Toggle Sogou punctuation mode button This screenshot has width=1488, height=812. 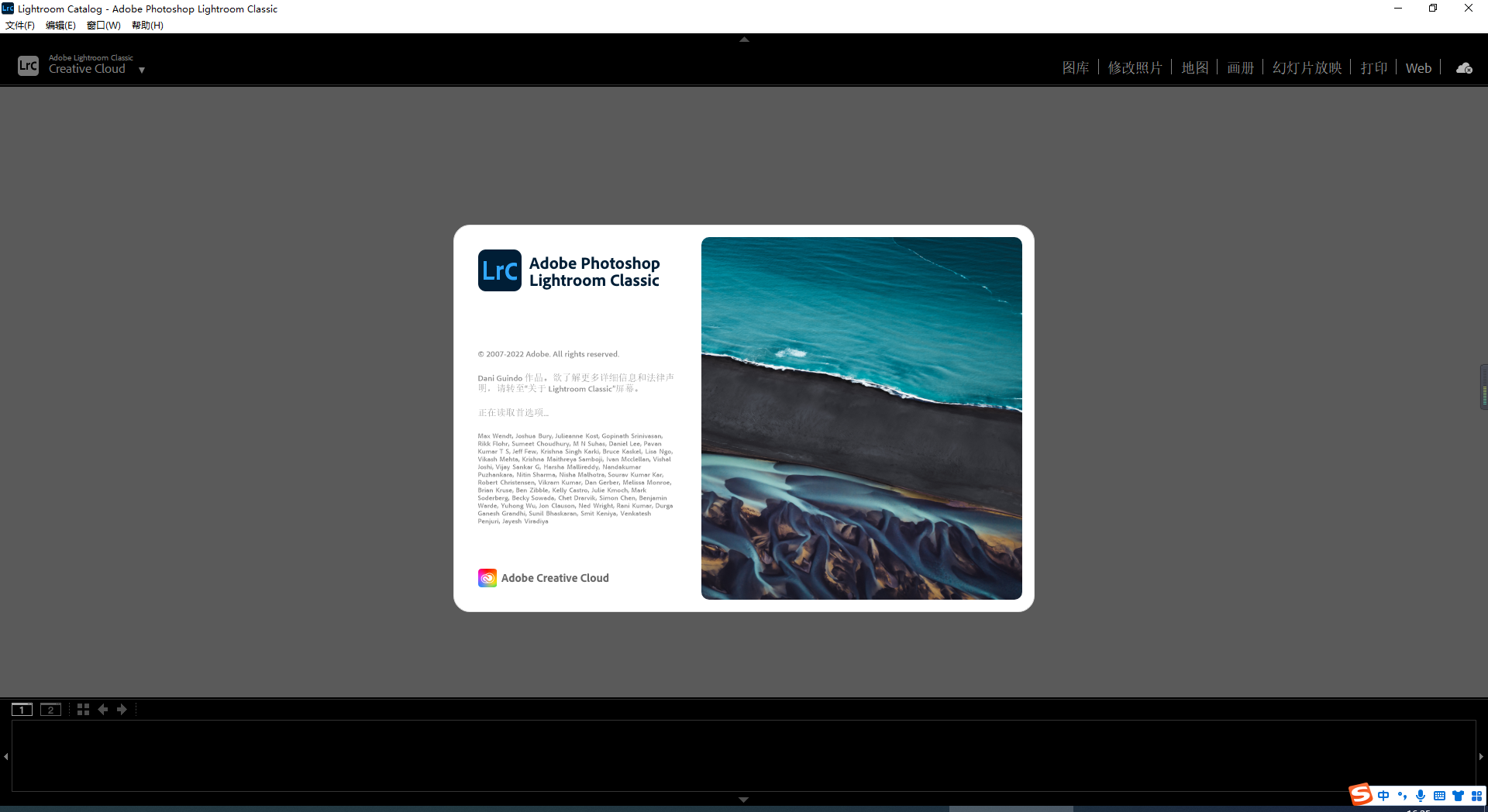(x=1402, y=796)
